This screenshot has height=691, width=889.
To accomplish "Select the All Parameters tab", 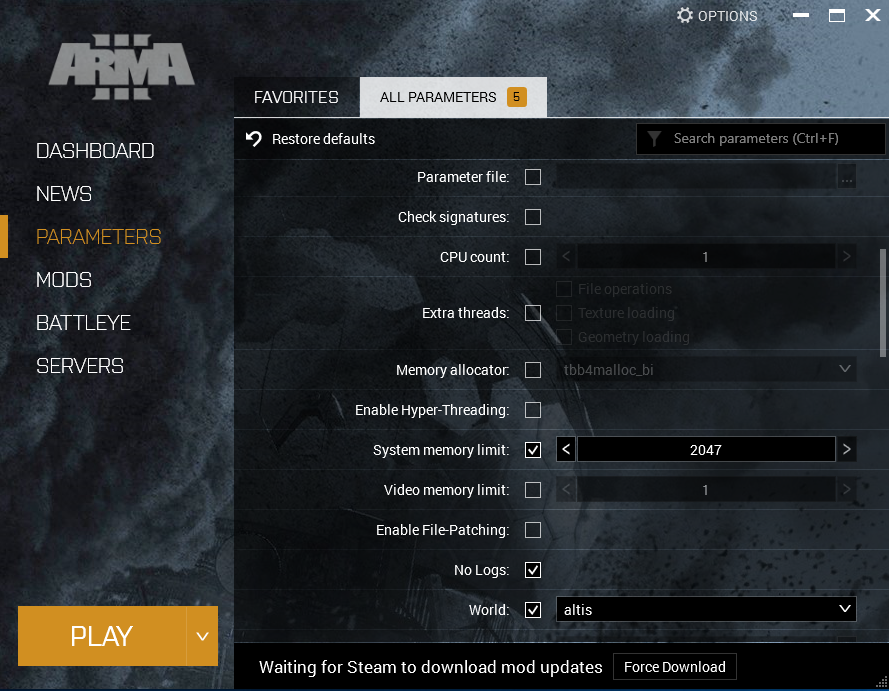I will [x=453, y=97].
